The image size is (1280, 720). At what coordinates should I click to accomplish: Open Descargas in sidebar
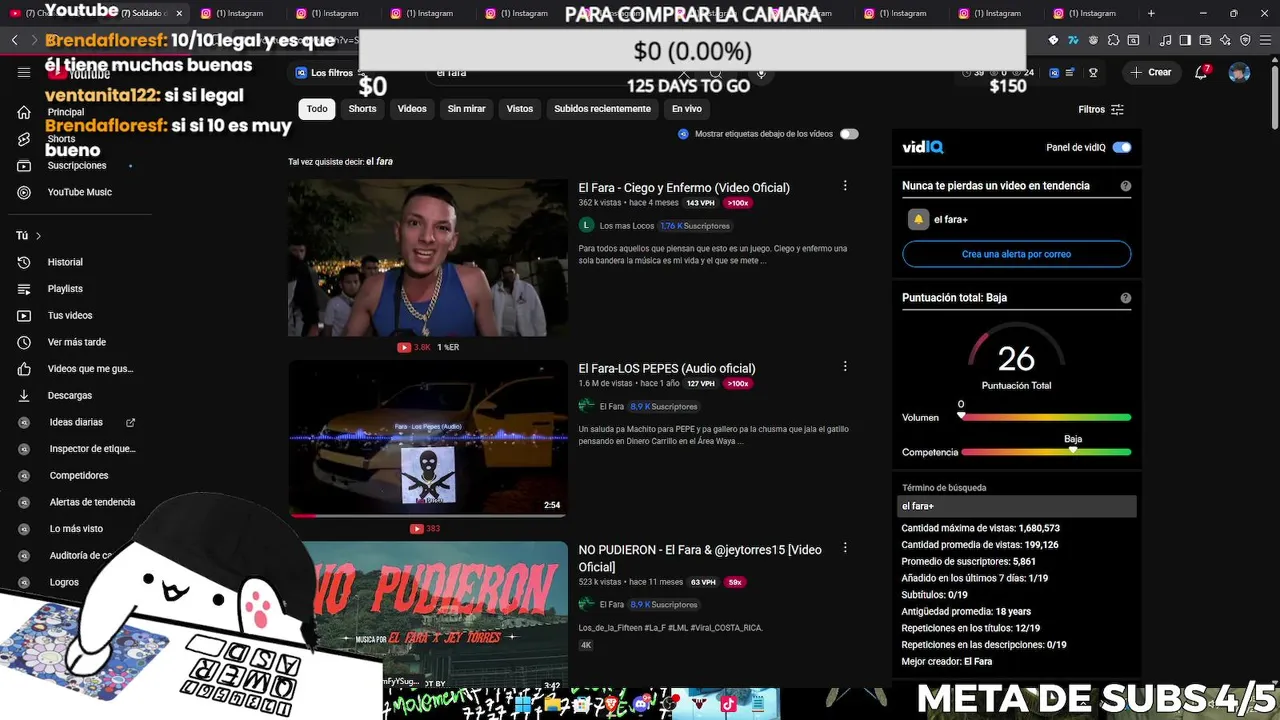[69, 395]
